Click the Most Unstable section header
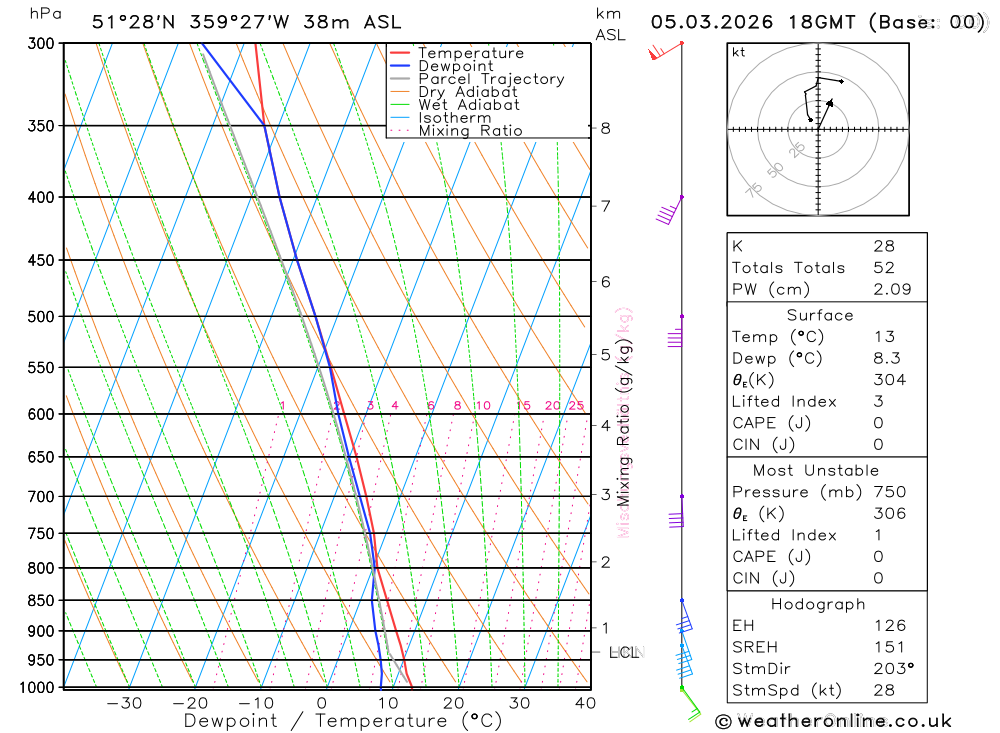The height and width of the screenshot is (733, 1000). (816, 471)
